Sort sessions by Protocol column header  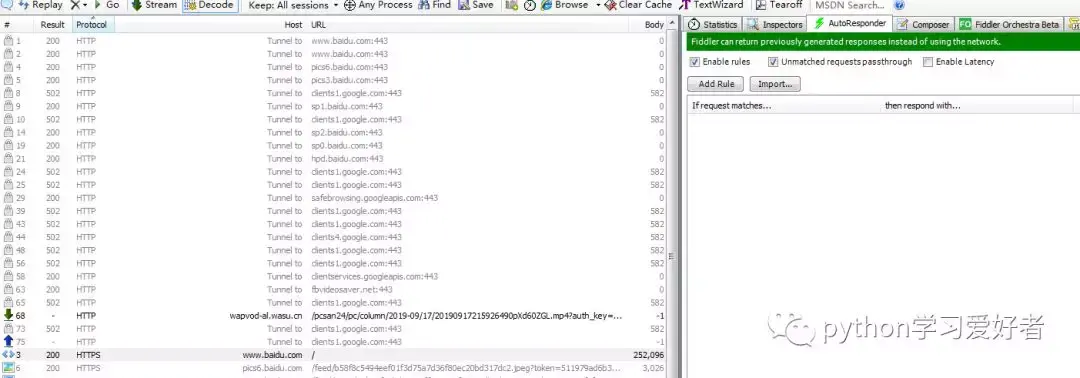click(93, 24)
